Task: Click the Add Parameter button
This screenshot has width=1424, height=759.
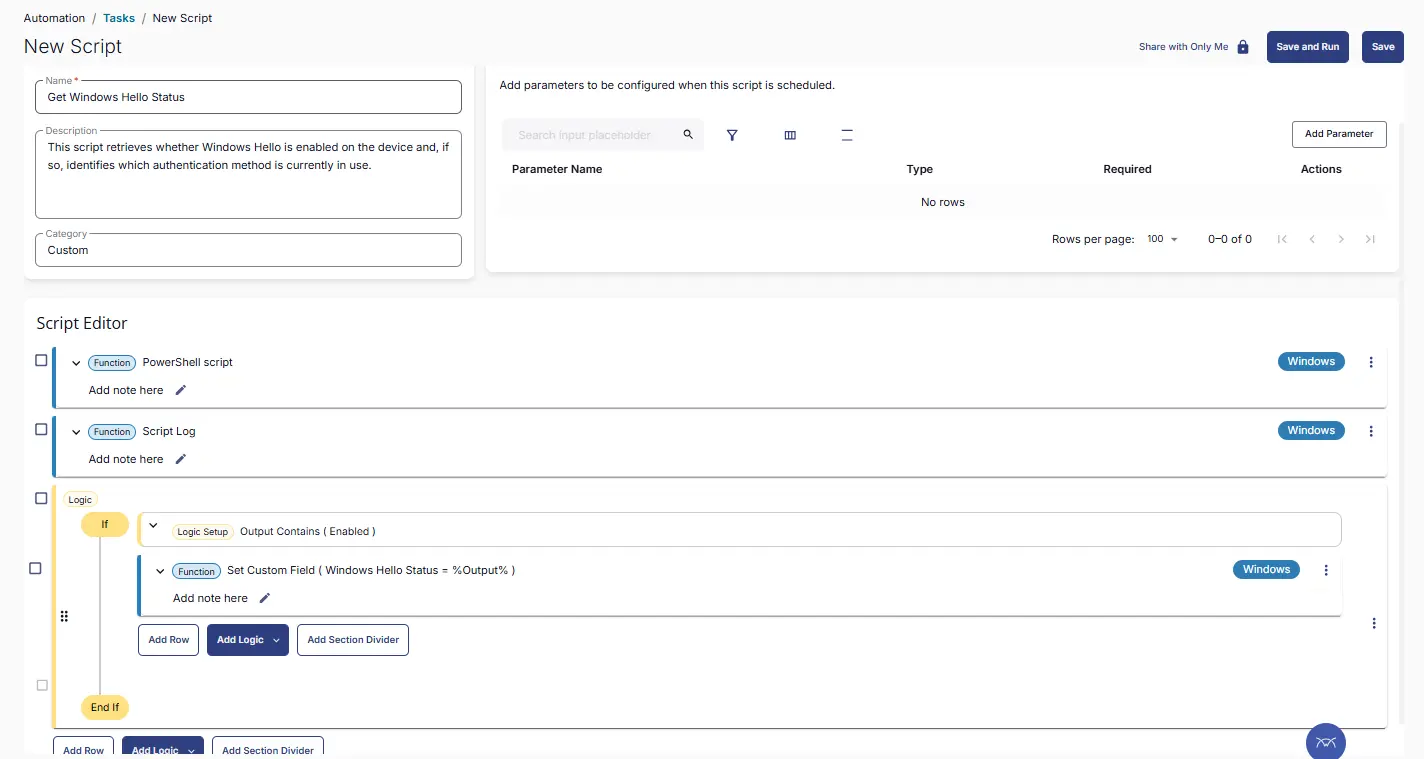Action: point(1338,134)
